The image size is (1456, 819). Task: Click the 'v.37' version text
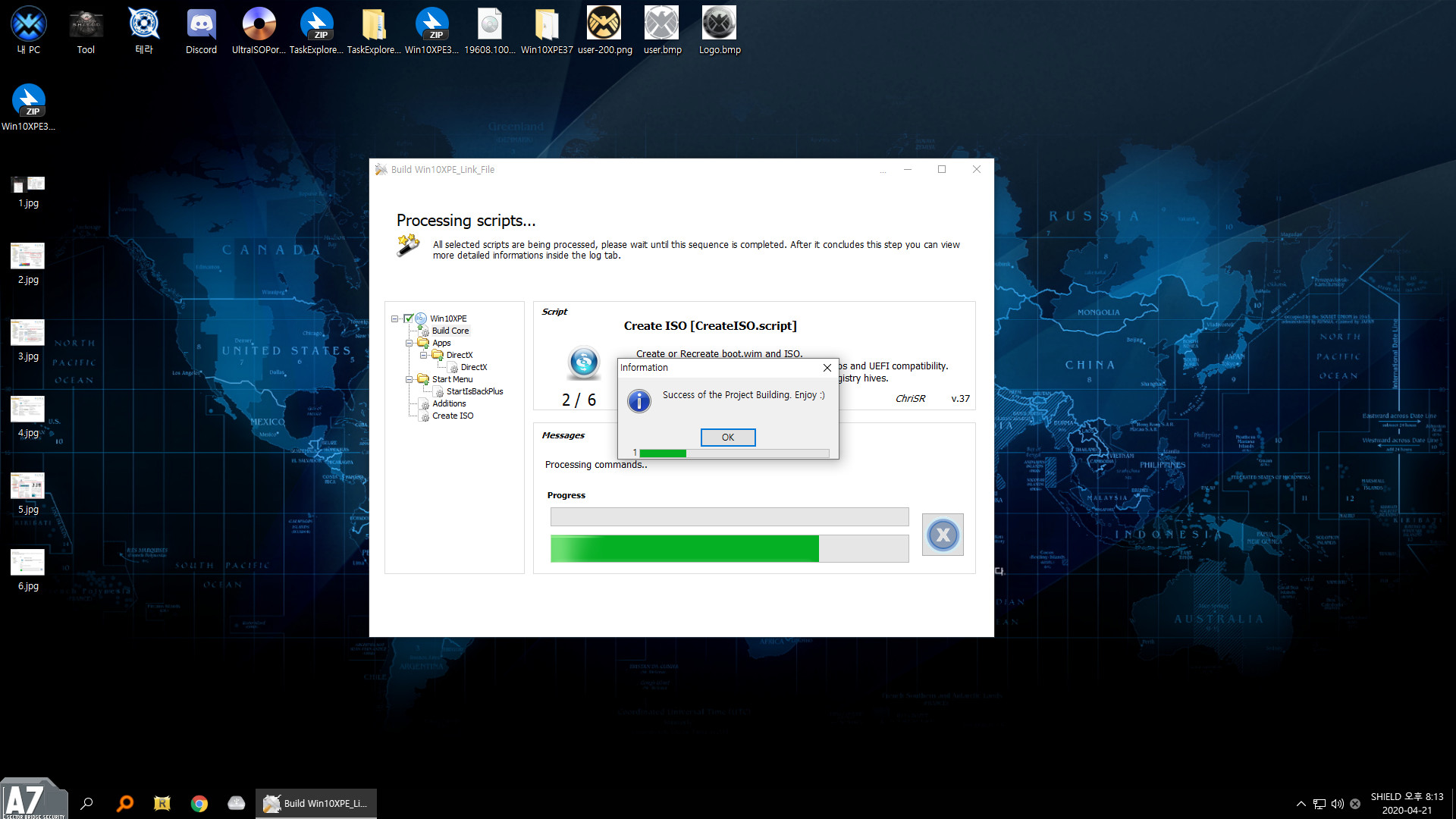[x=960, y=399]
